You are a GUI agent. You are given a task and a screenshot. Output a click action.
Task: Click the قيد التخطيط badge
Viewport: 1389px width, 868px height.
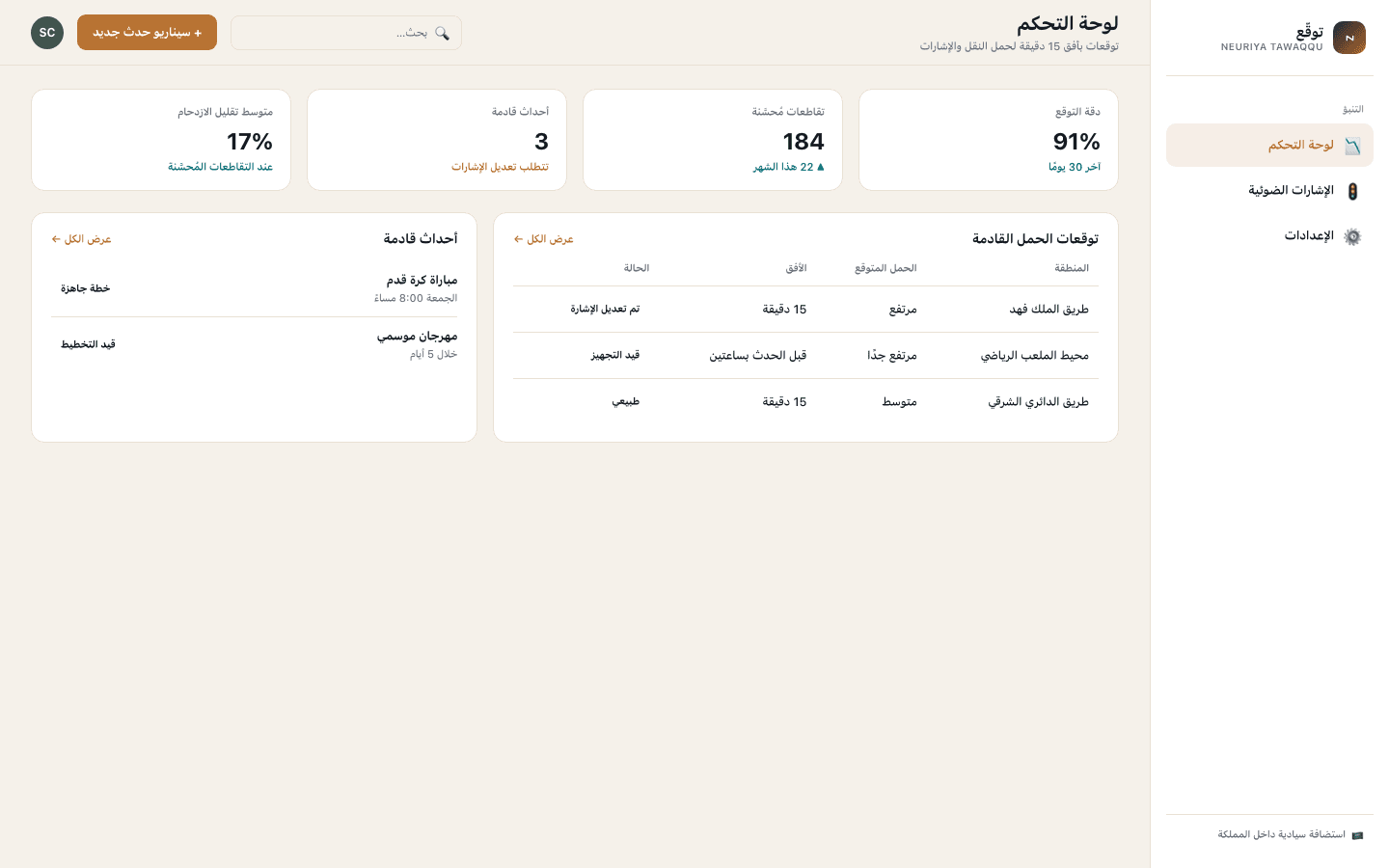click(x=88, y=344)
